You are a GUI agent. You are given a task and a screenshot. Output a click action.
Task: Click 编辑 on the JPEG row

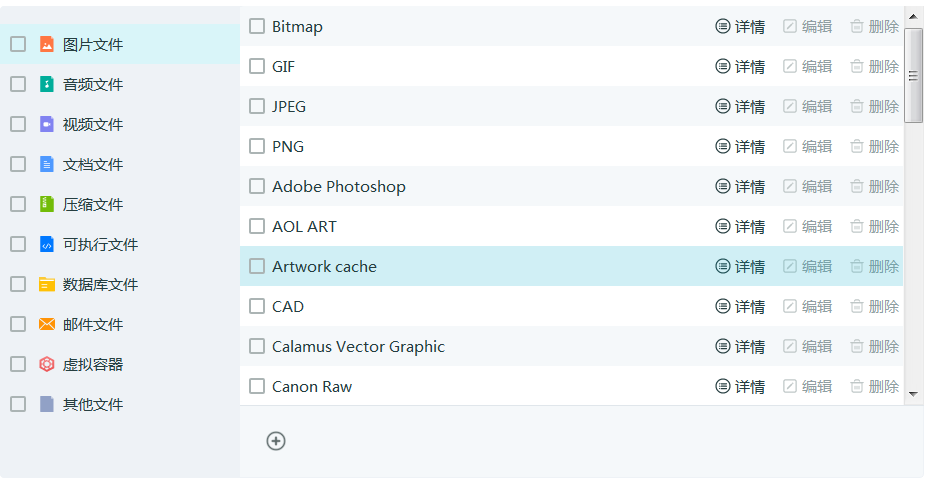pyautogui.click(x=807, y=106)
